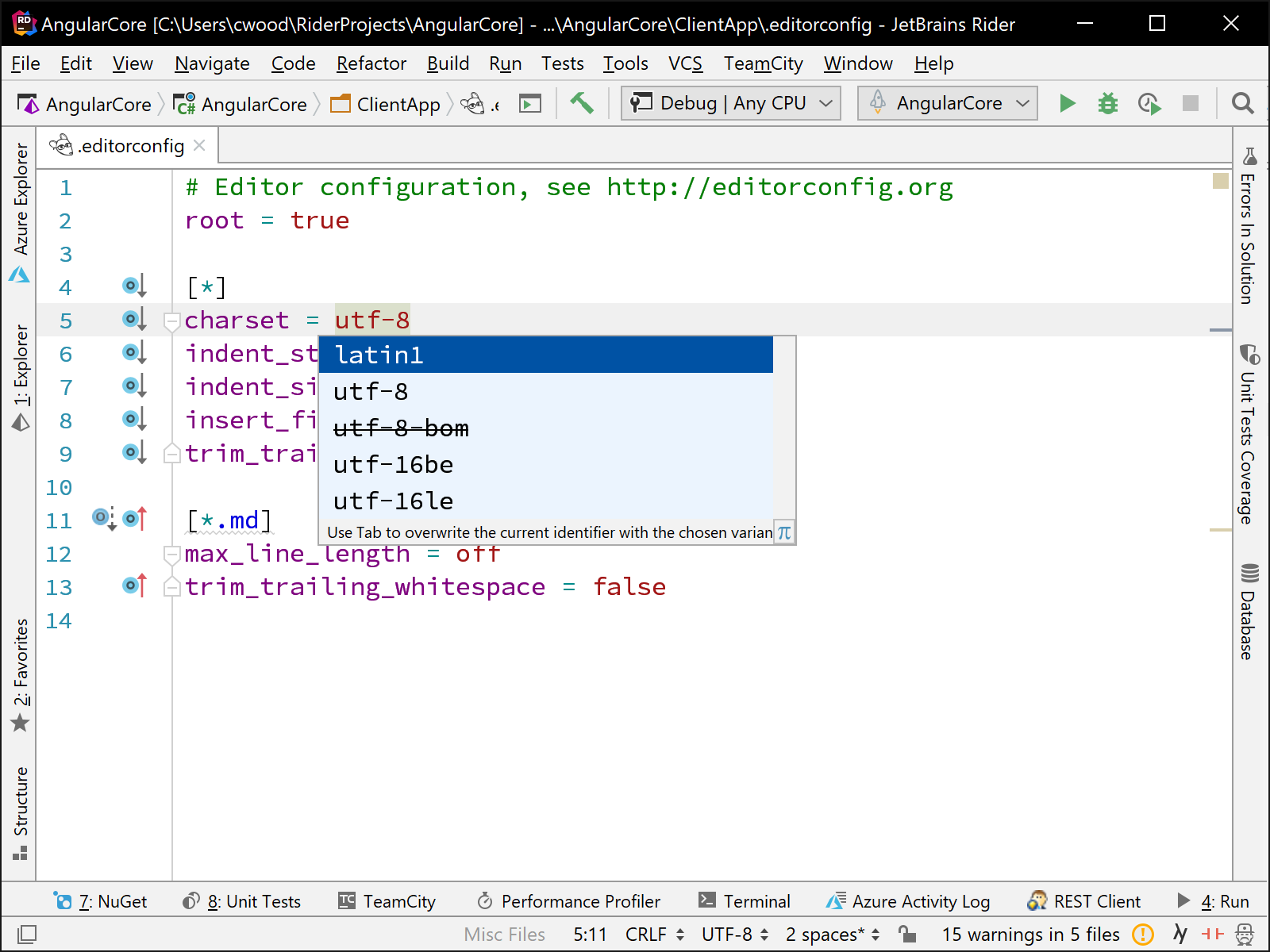Open the TeamCity menu
Screen dimensions: 1270x952
[x=763, y=63]
